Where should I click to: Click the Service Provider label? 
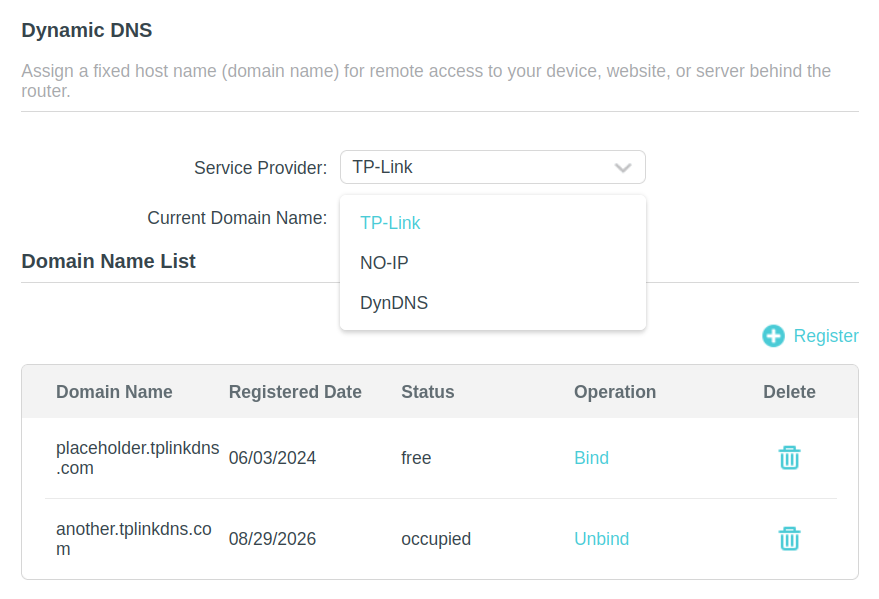click(261, 168)
